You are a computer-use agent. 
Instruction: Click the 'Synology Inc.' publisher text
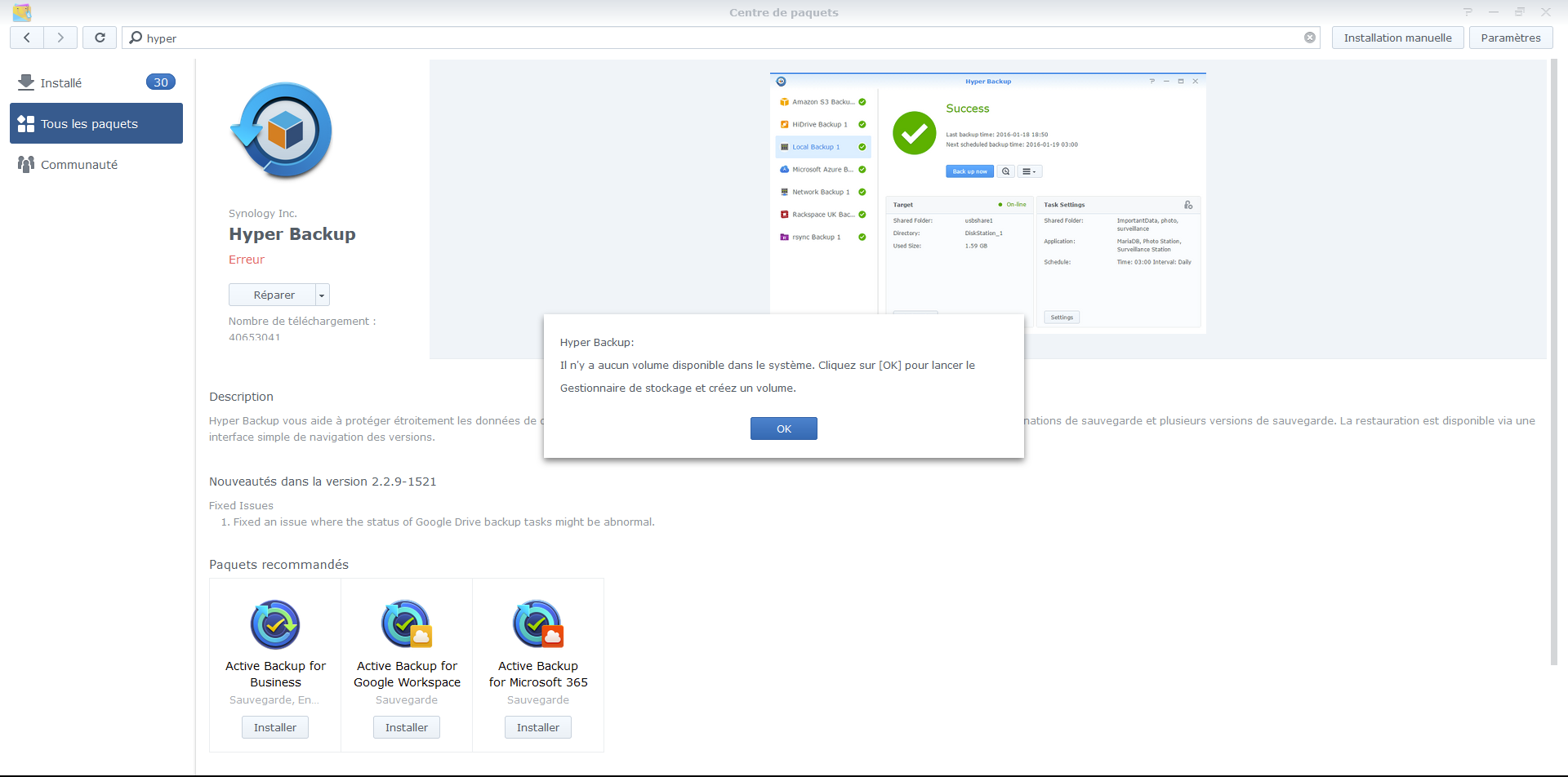263,213
